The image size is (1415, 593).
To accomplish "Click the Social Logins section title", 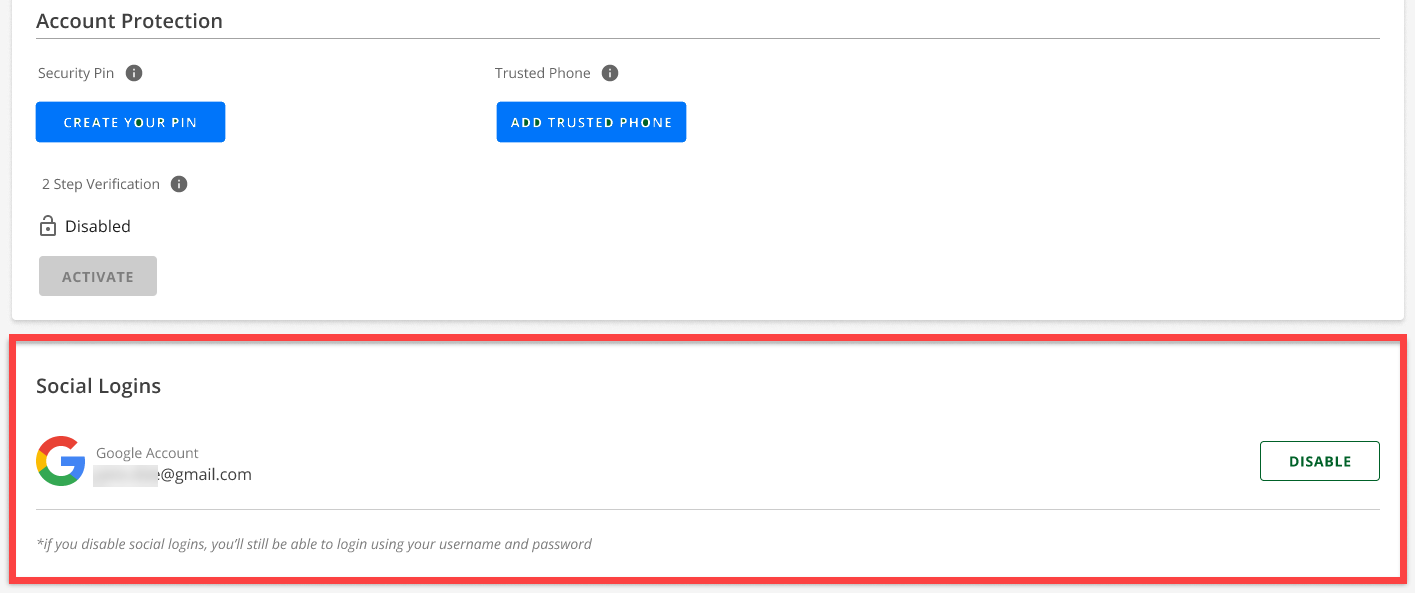I will pyautogui.click(x=98, y=385).
